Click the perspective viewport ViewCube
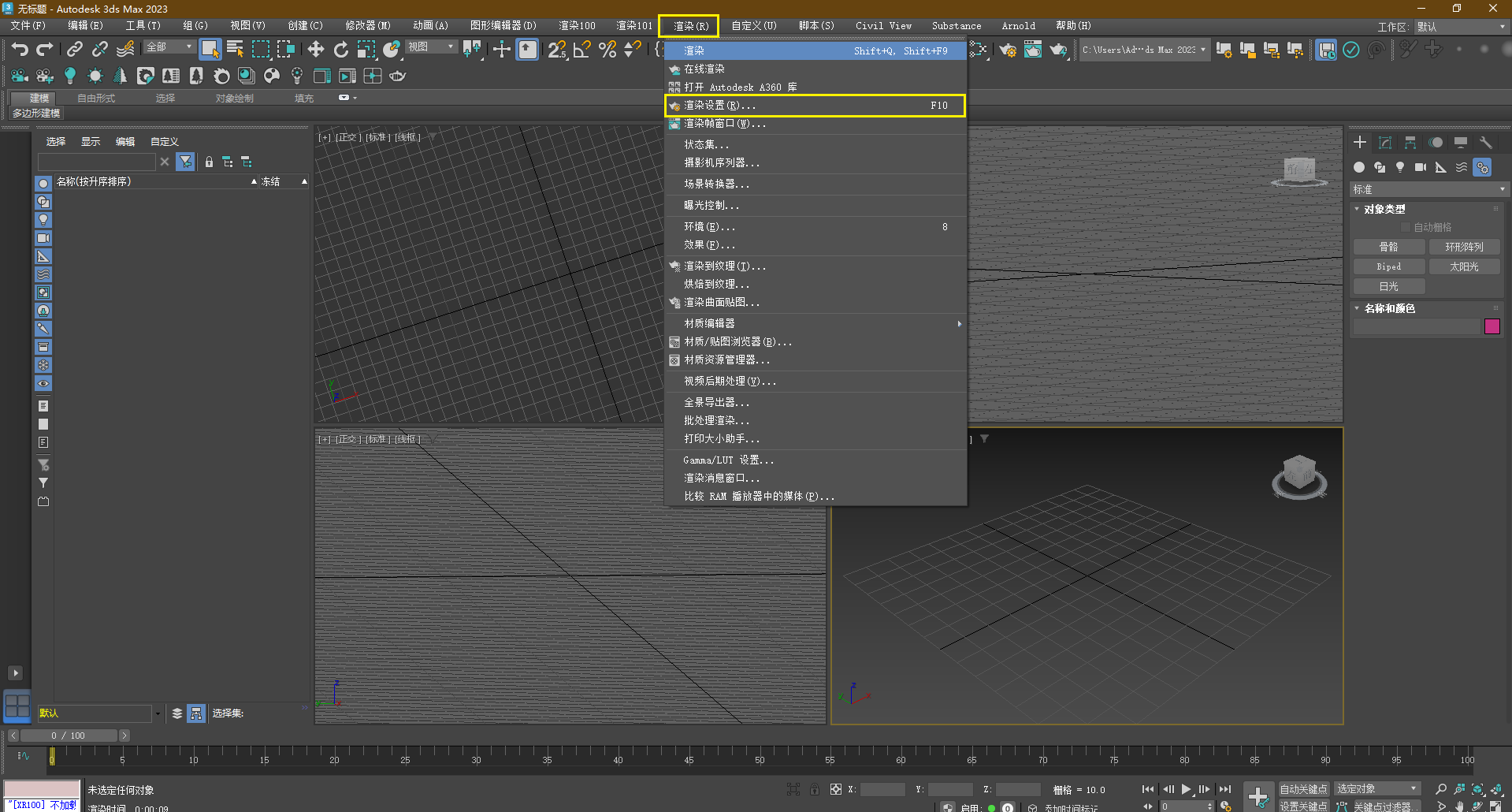Image resolution: width=1512 pixels, height=812 pixels. [1299, 477]
